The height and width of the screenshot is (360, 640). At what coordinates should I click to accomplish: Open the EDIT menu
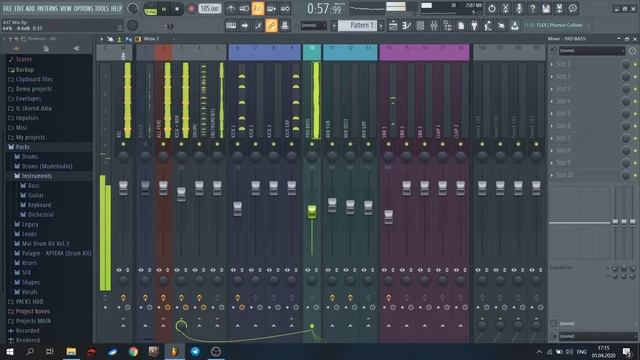(19, 8)
